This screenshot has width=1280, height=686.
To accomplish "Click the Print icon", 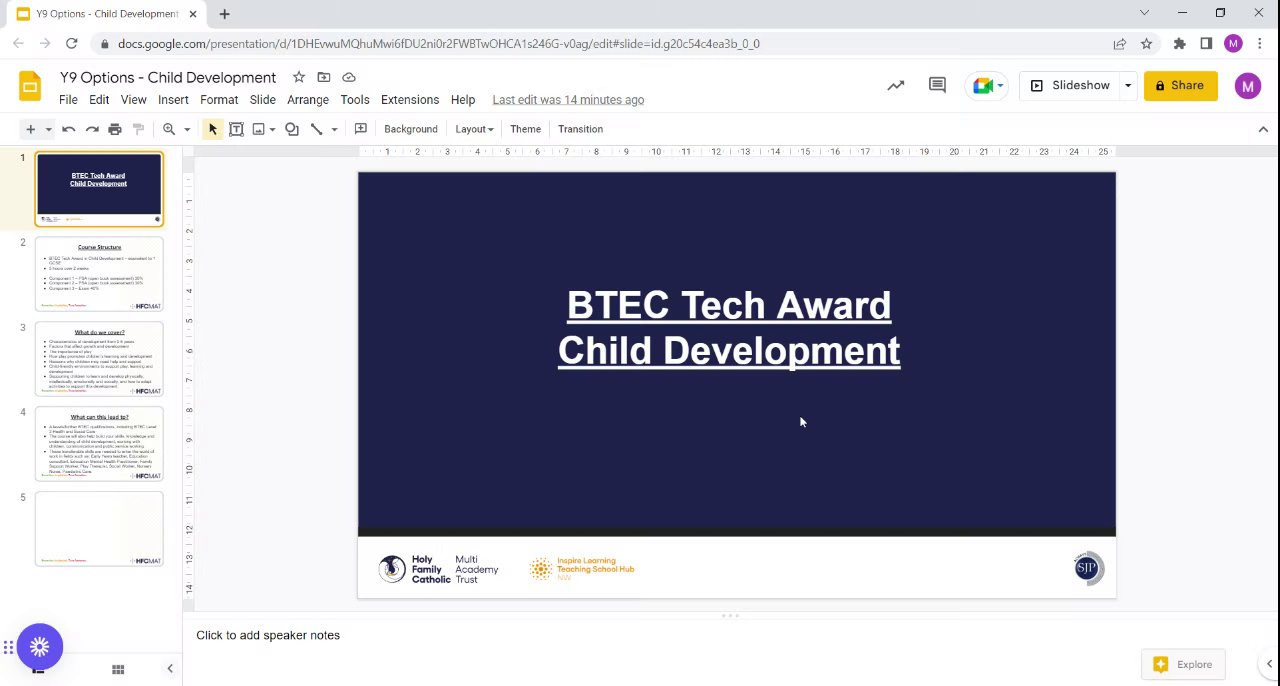I will point(115,129).
